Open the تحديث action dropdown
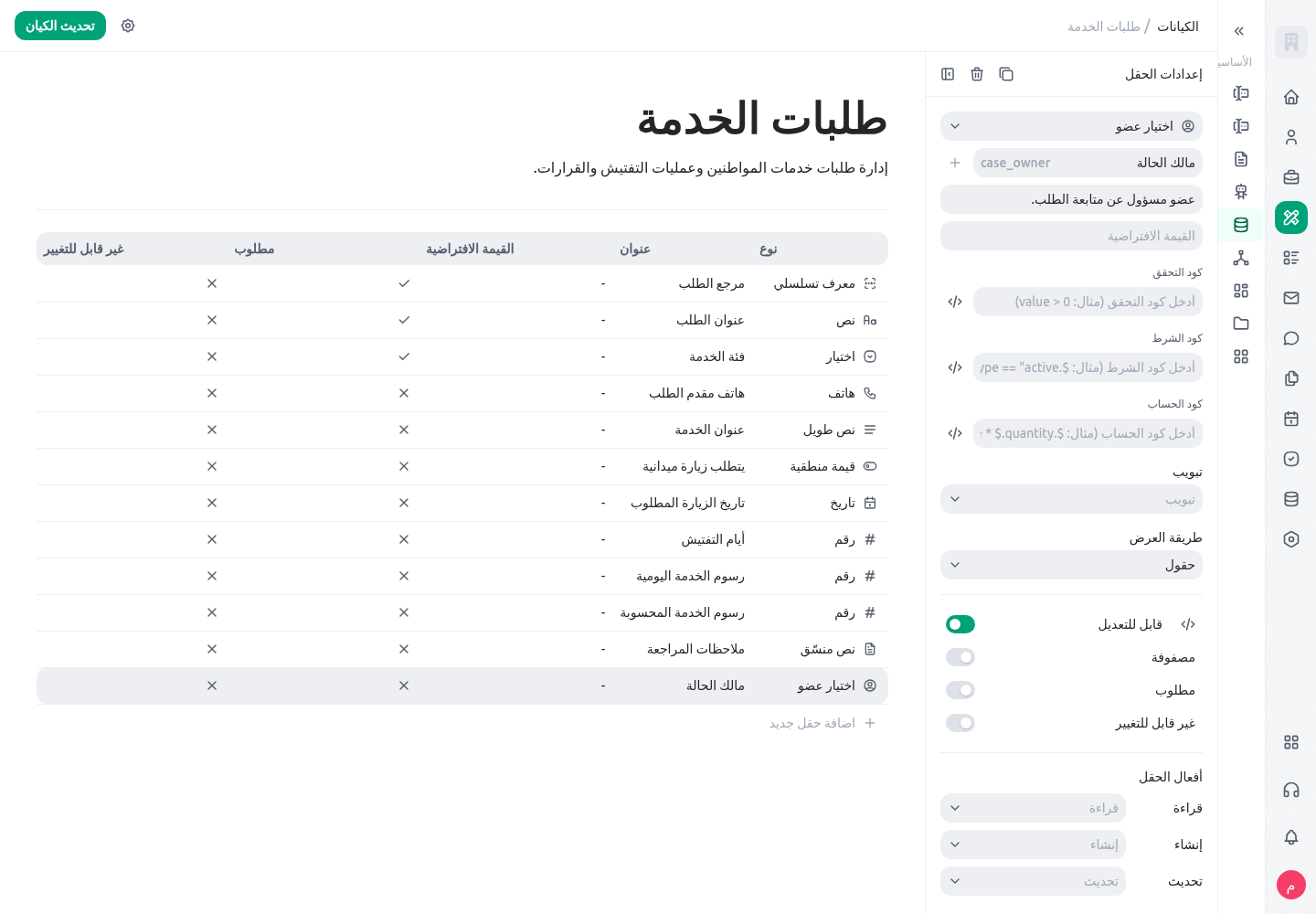 1033,881
